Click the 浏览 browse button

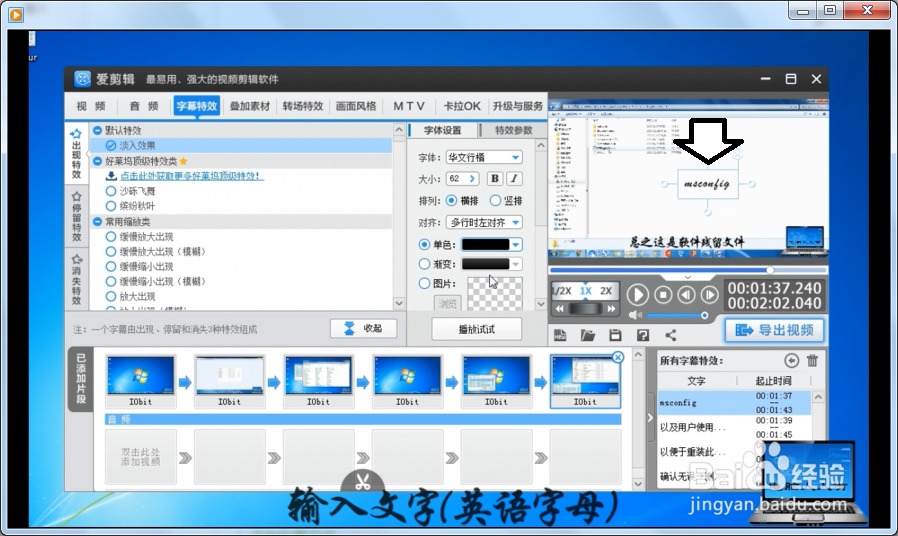click(x=447, y=304)
